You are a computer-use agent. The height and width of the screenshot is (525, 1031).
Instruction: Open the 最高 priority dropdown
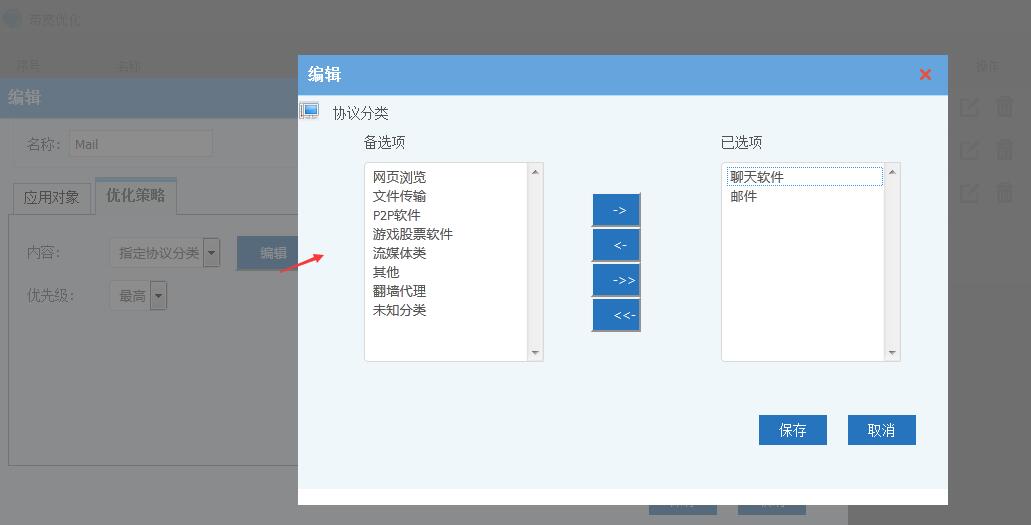(158, 296)
